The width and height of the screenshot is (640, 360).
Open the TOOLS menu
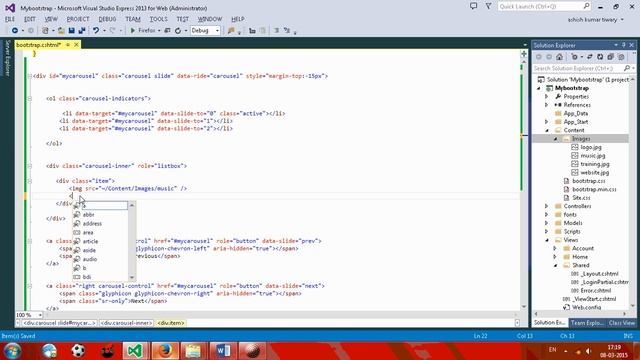pos(158,19)
